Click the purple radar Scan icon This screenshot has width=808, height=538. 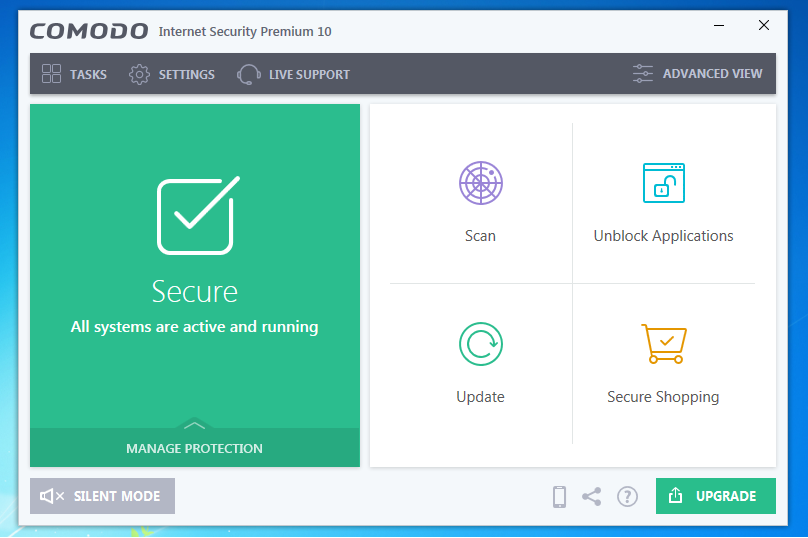(x=481, y=183)
